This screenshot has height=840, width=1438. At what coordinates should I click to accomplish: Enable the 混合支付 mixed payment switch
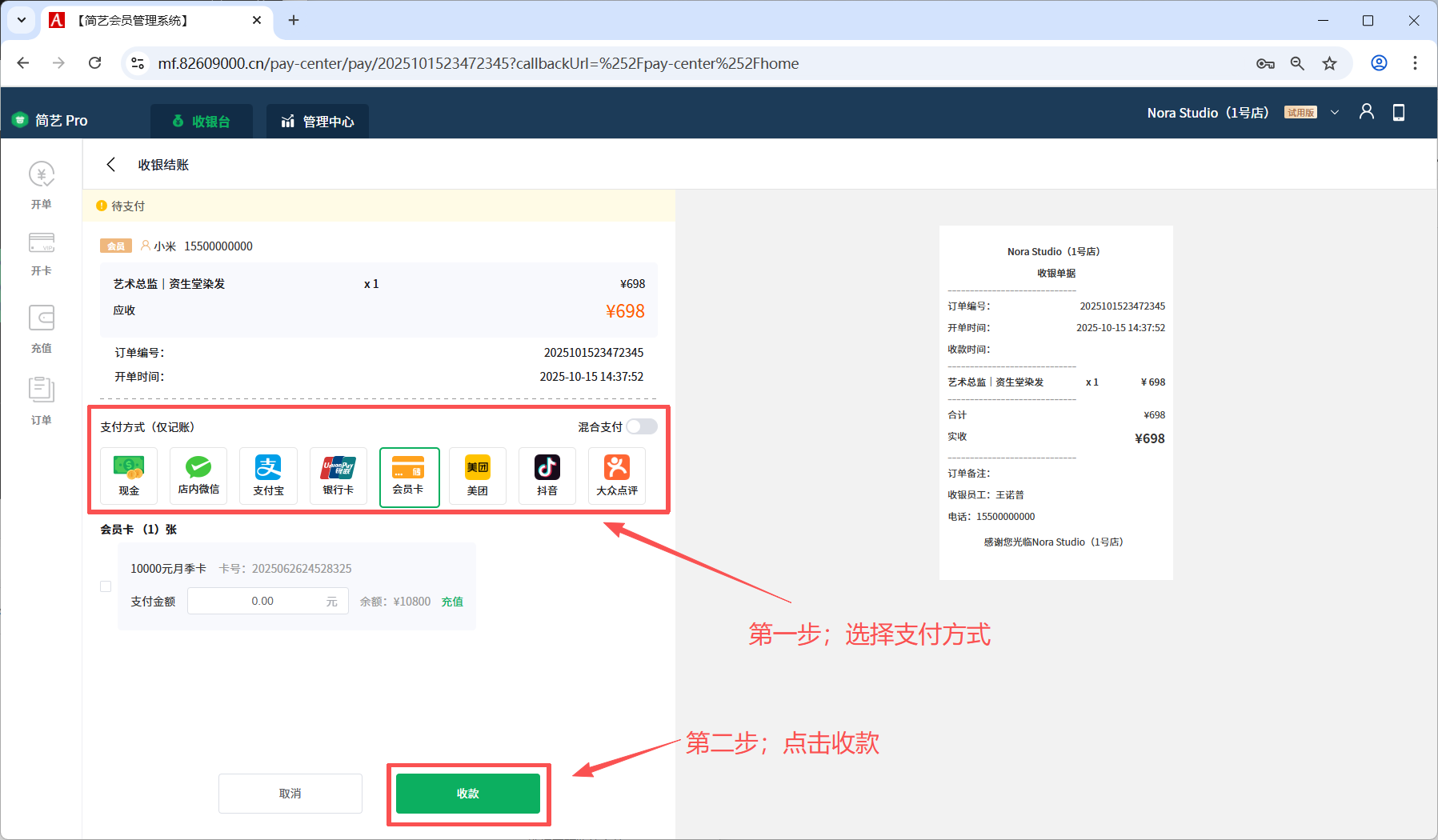[x=641, y=426]
